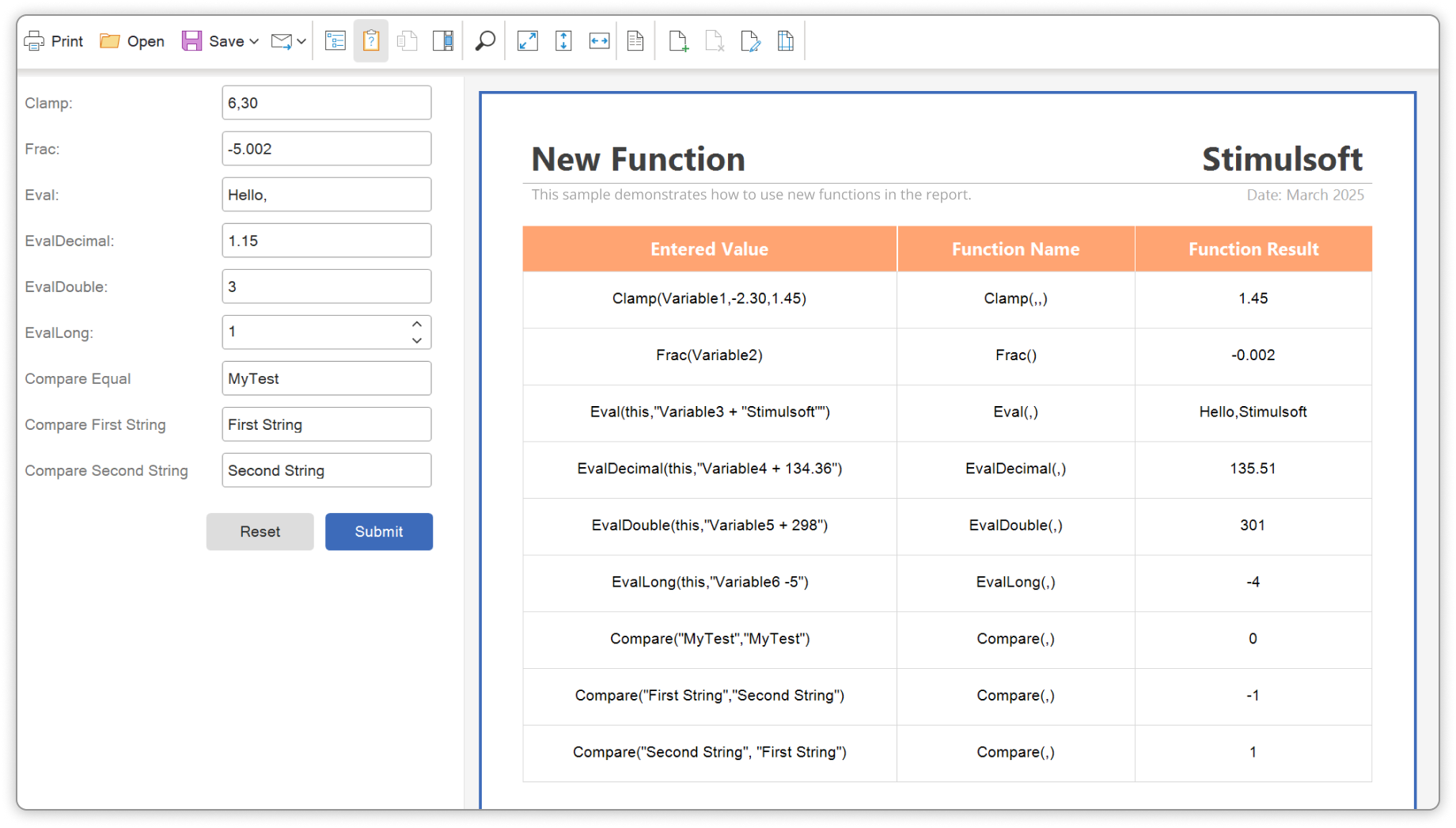Click the Eval input containing Hello,

click(327, 195)
